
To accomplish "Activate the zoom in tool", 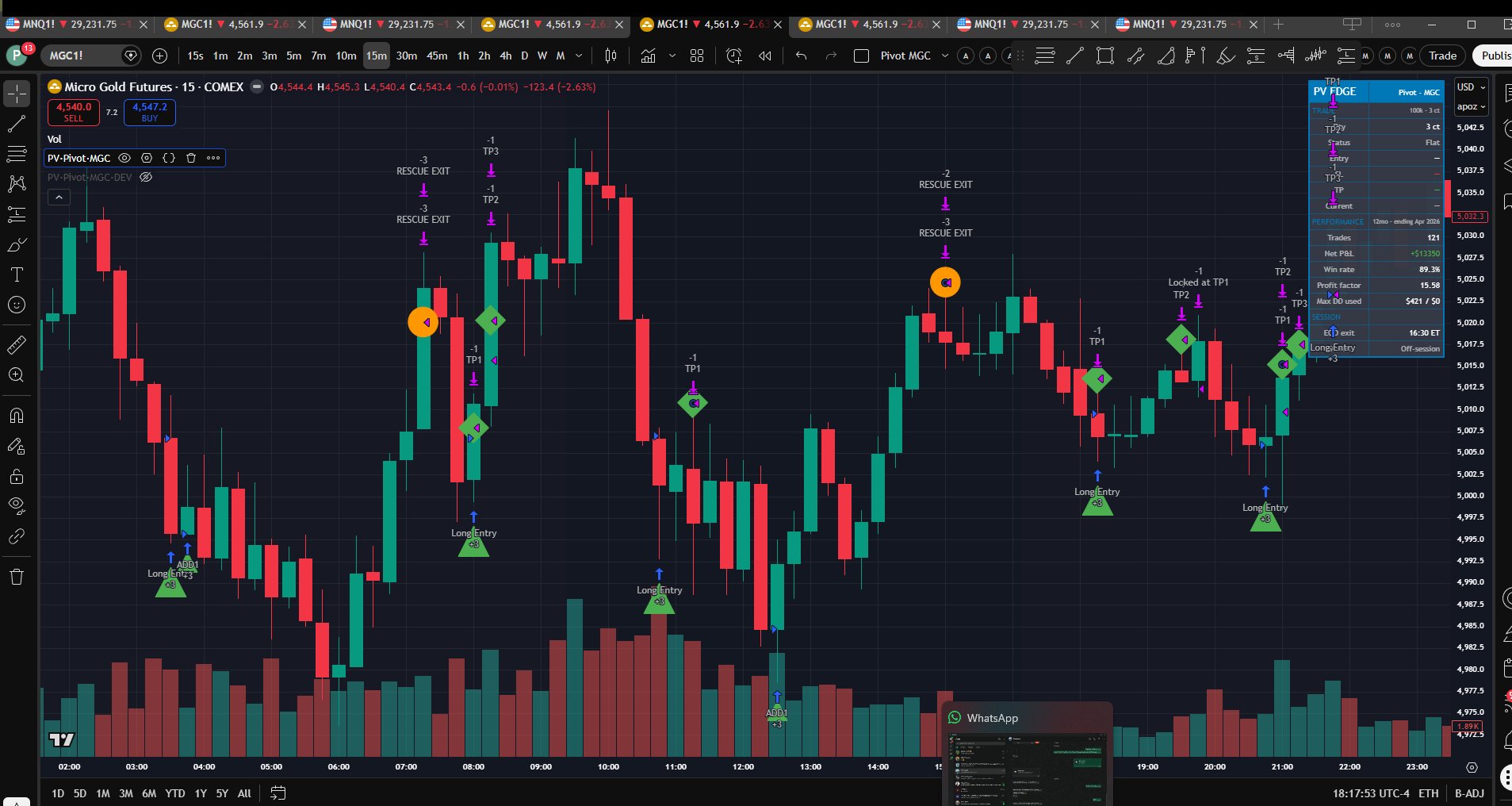I will pyautogui.click(x=17, y=375).
